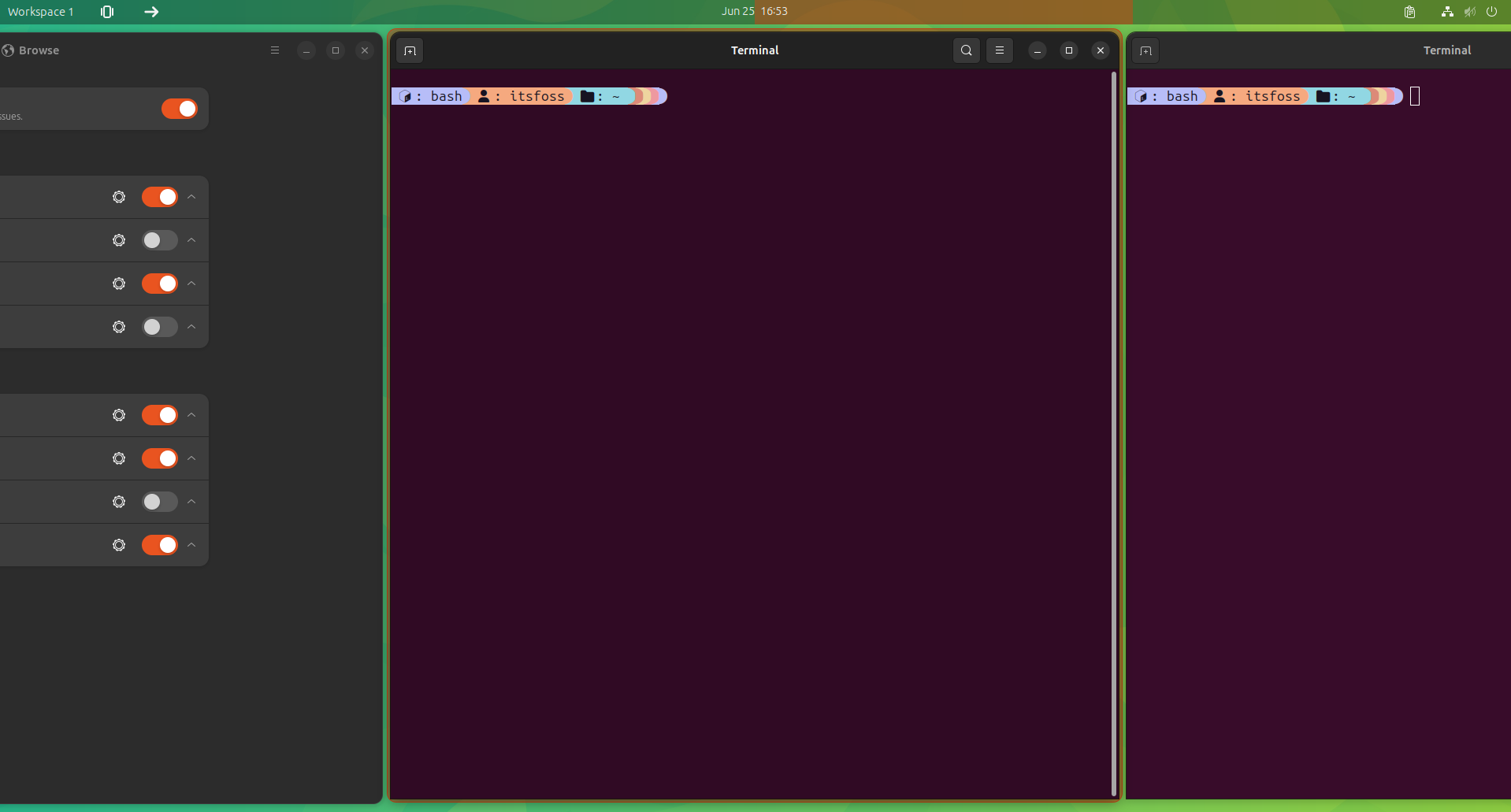Collapse second upper-group extension row chevron

[191, 240]
